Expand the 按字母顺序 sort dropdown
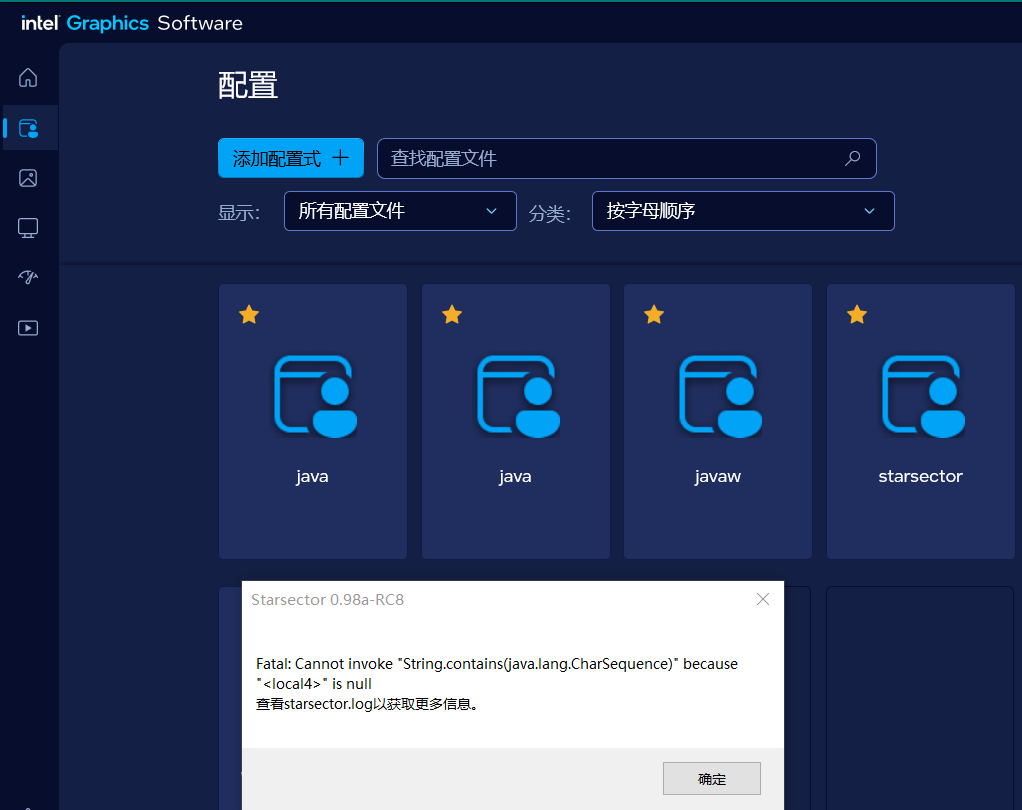This screenshot has width=1022, height=810. coord(743,211)
